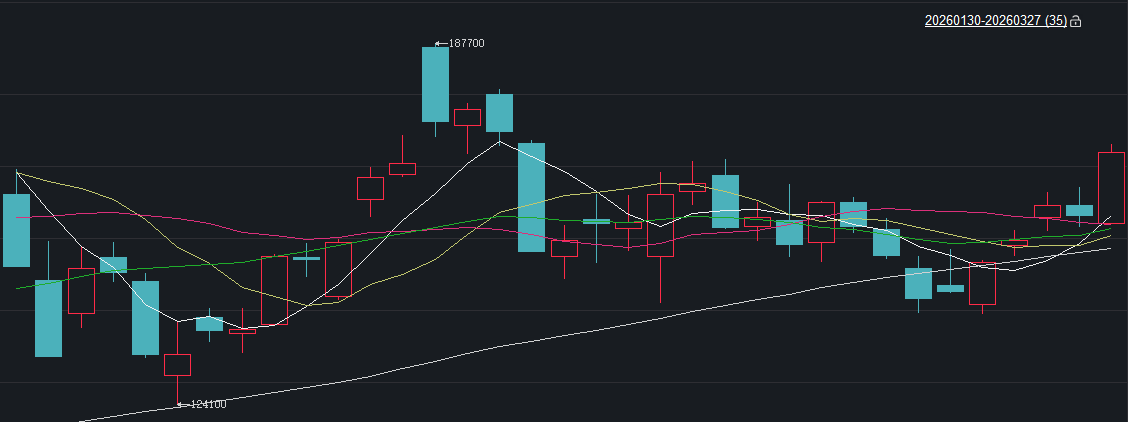This screenshot has width=1128, height=422.
Task: Toggle the unlocked padlock beside the date range
Action: 1075,22
